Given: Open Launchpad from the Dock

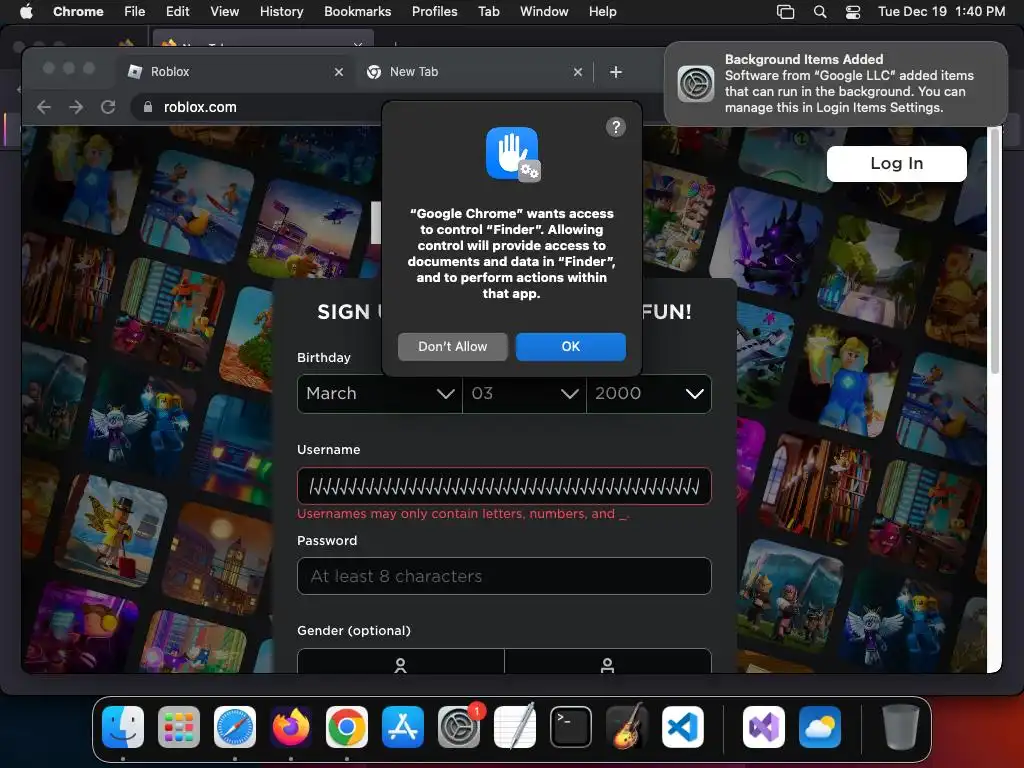Looking at the screenshot, I should [179, 727].
